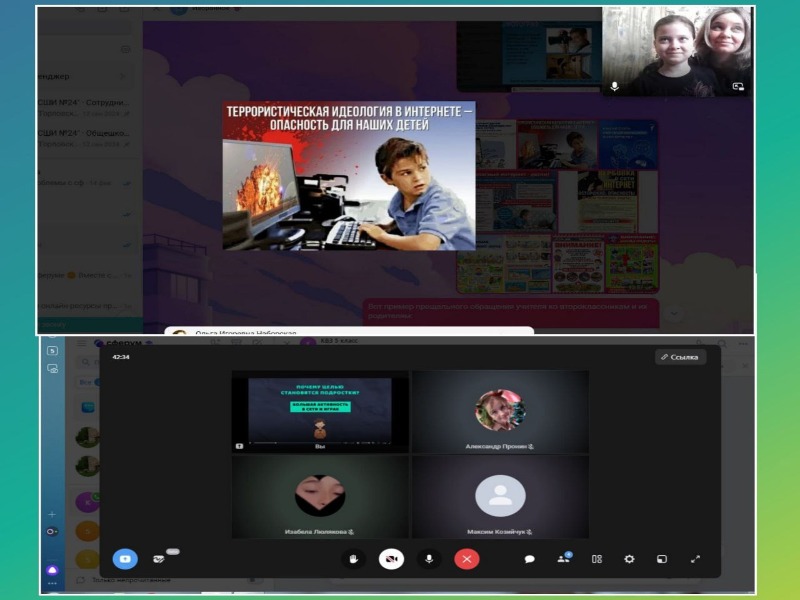Select Александр Пронин's video tile
Screen dimensions: 800x600
point(500,411)
